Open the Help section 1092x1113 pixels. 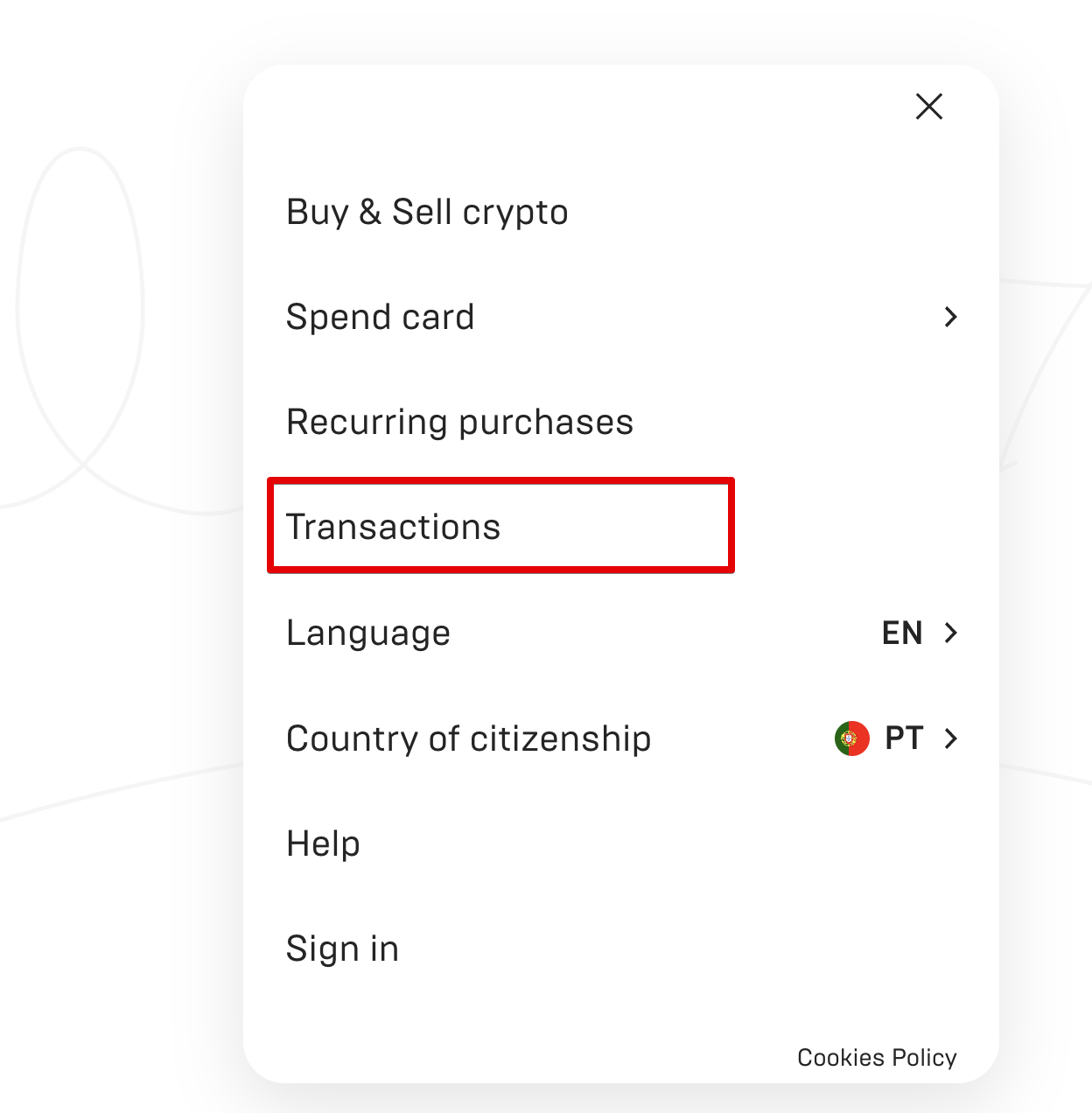point(323,843)
